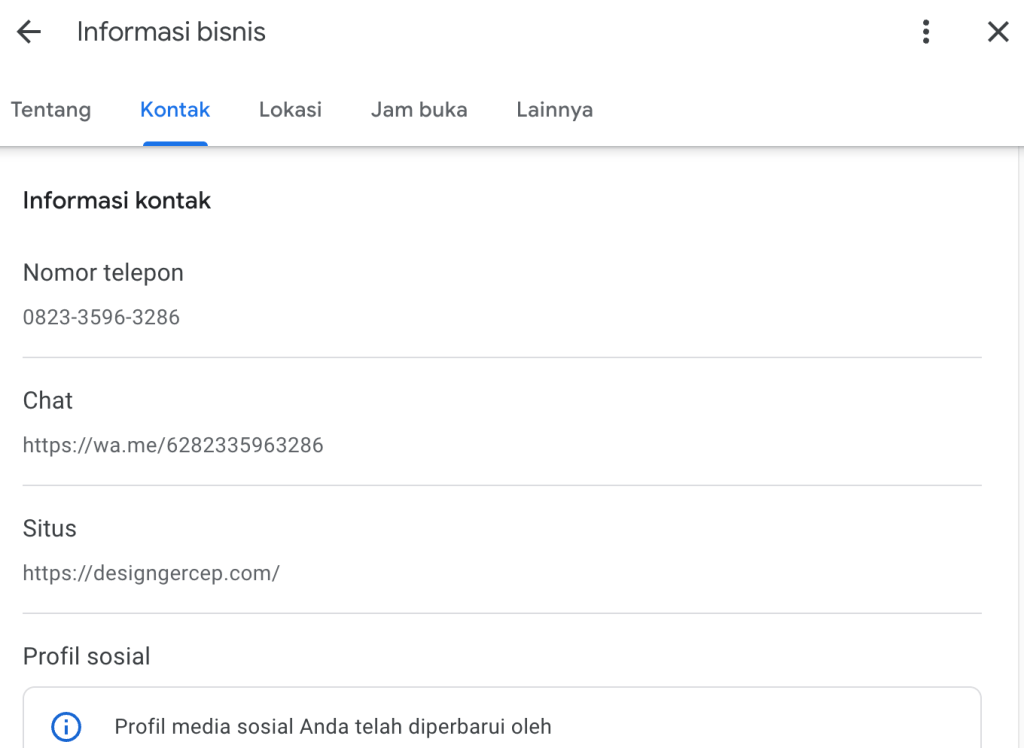The width and height of the screenshot is (1024, 748).
Task: Click the Informasi kontak section heading
Action: click(x=117, y=201)
